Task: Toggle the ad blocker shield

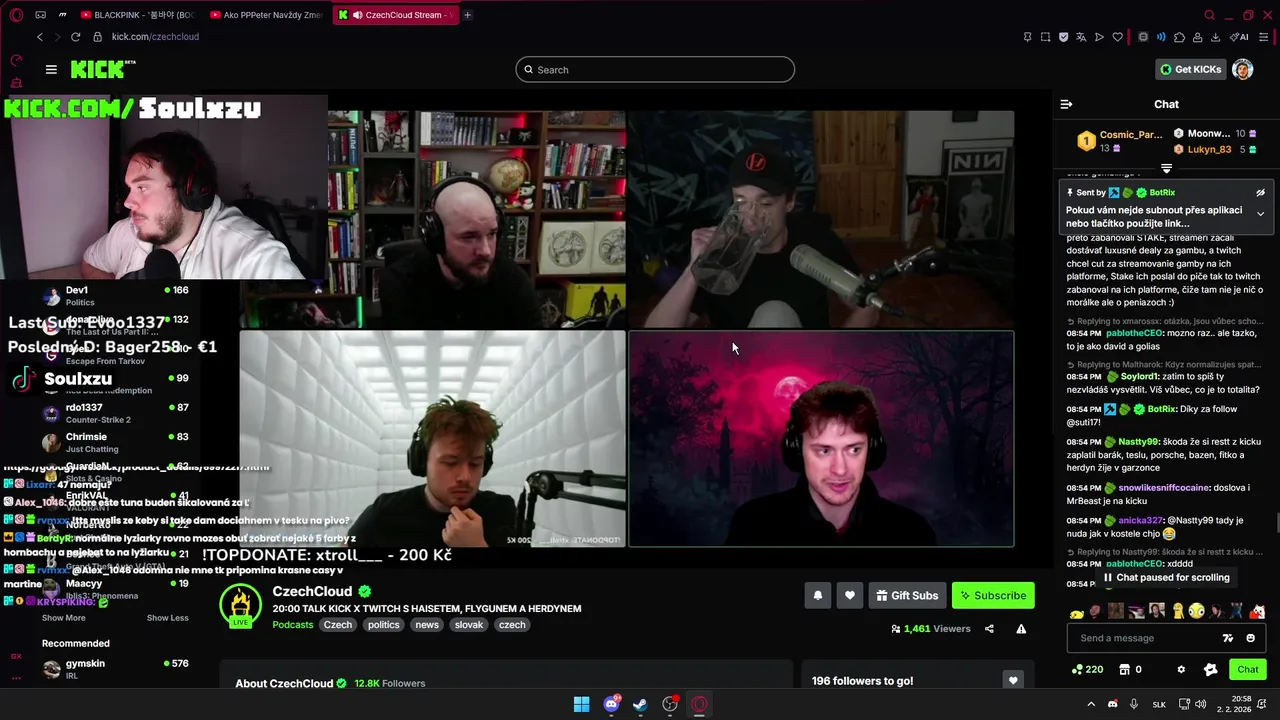Action: point(1063,37)
